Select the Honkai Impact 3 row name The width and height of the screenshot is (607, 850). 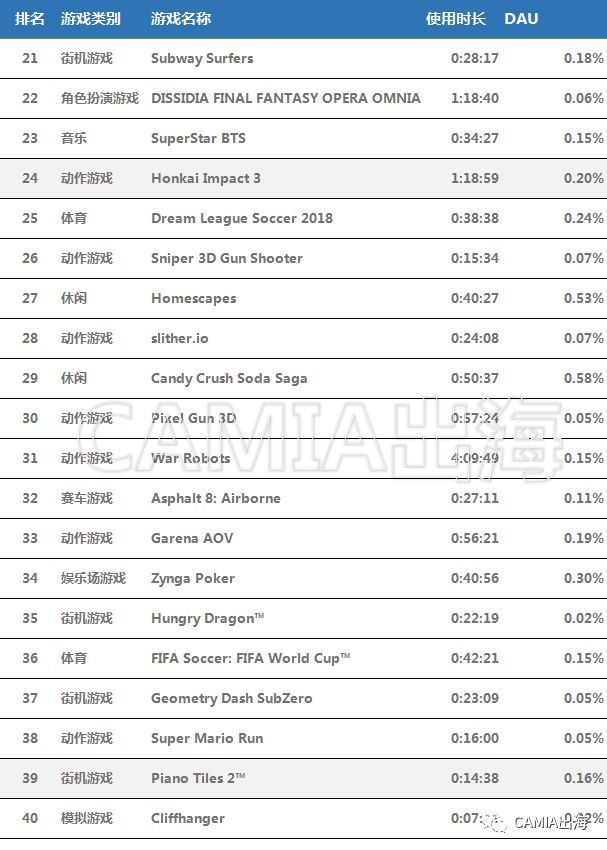coord(206,178)
